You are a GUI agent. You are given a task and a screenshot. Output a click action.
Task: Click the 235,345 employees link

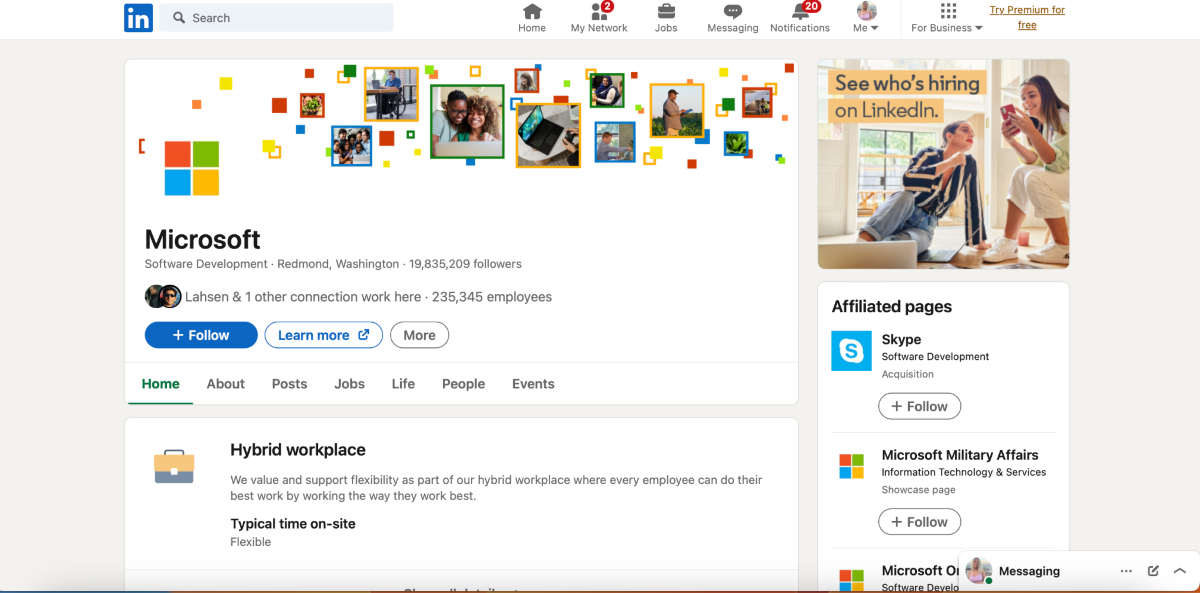492,297
